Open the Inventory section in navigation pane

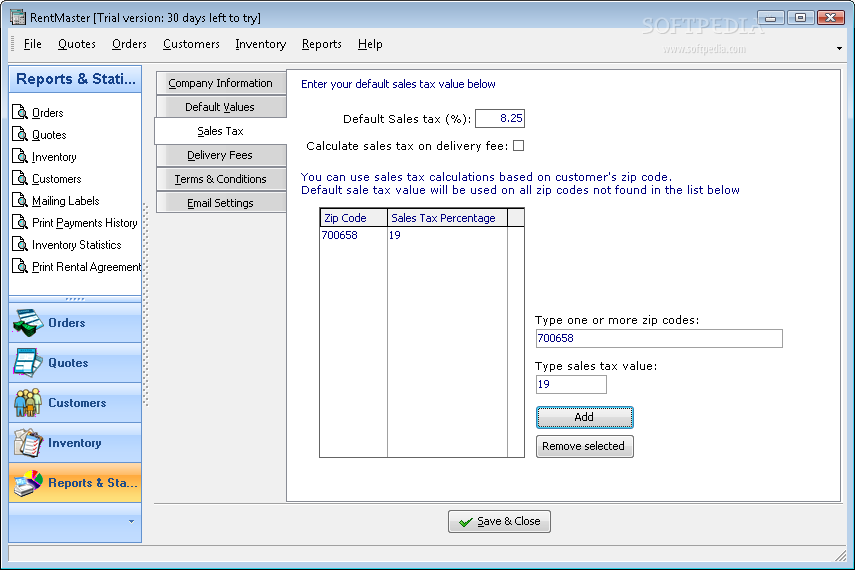click(x=75, y=443)
